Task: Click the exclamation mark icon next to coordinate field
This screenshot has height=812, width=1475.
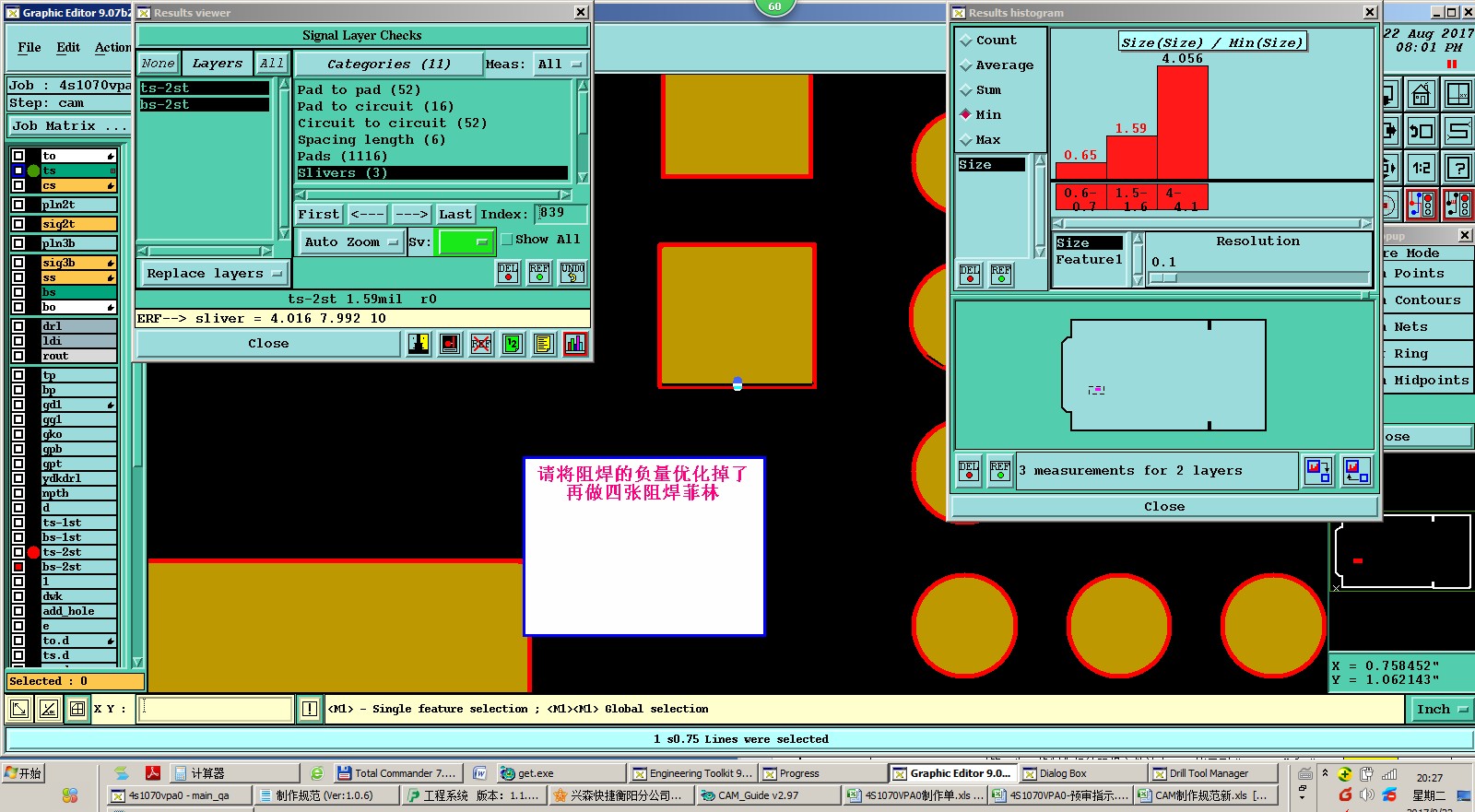Action: tap(310, 709)
